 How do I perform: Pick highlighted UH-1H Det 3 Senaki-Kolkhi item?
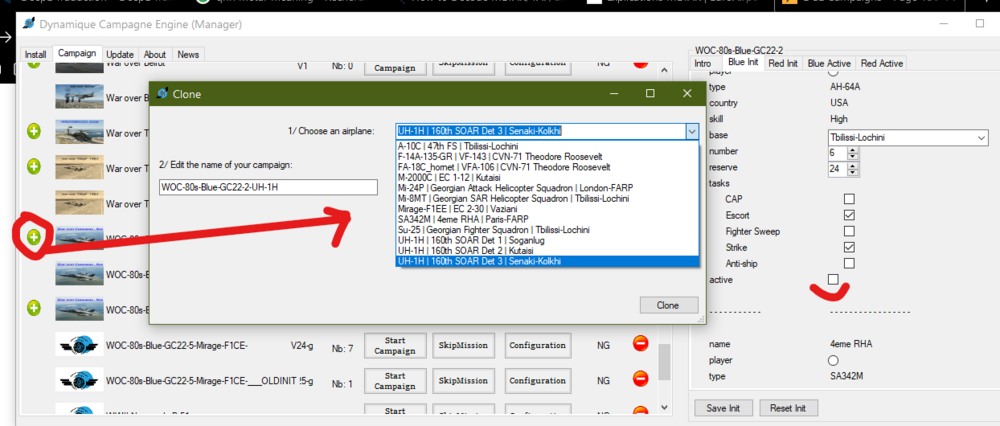click(548, 261)
